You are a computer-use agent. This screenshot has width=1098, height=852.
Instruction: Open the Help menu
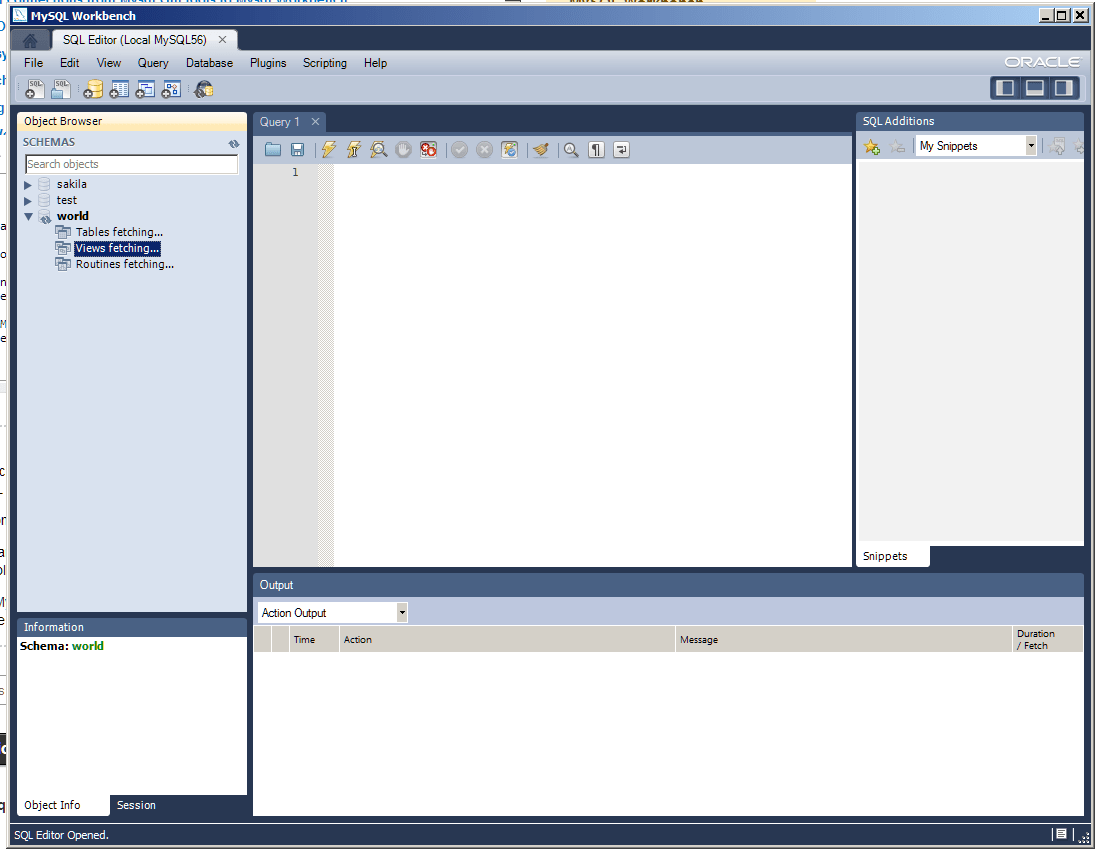(x=375, y=63)
